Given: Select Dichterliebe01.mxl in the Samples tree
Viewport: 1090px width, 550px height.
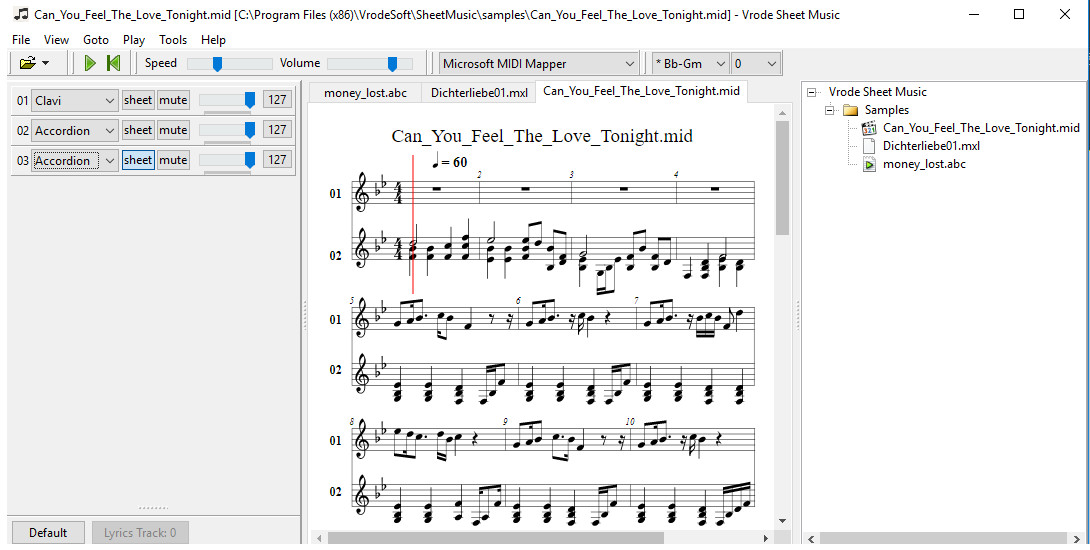Looking at the screenshot, I should point(932,146).
